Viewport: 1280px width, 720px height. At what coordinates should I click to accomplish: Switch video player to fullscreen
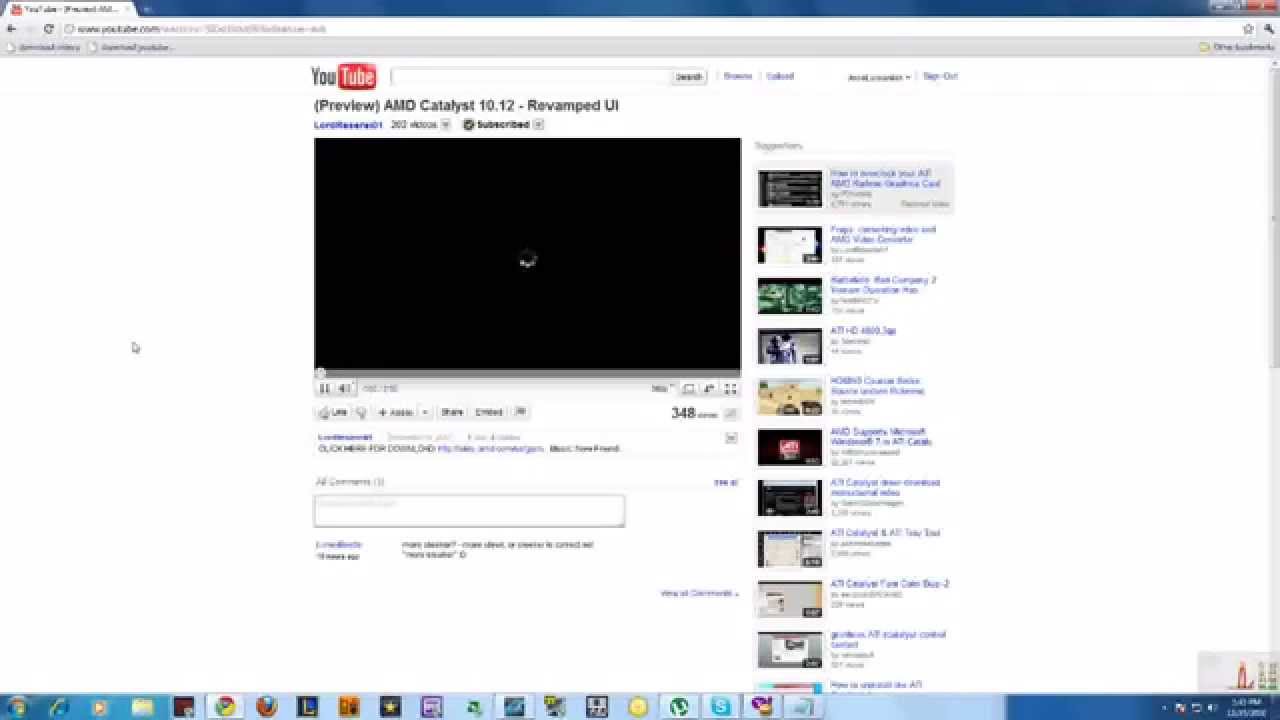click(x=730, y=388)
